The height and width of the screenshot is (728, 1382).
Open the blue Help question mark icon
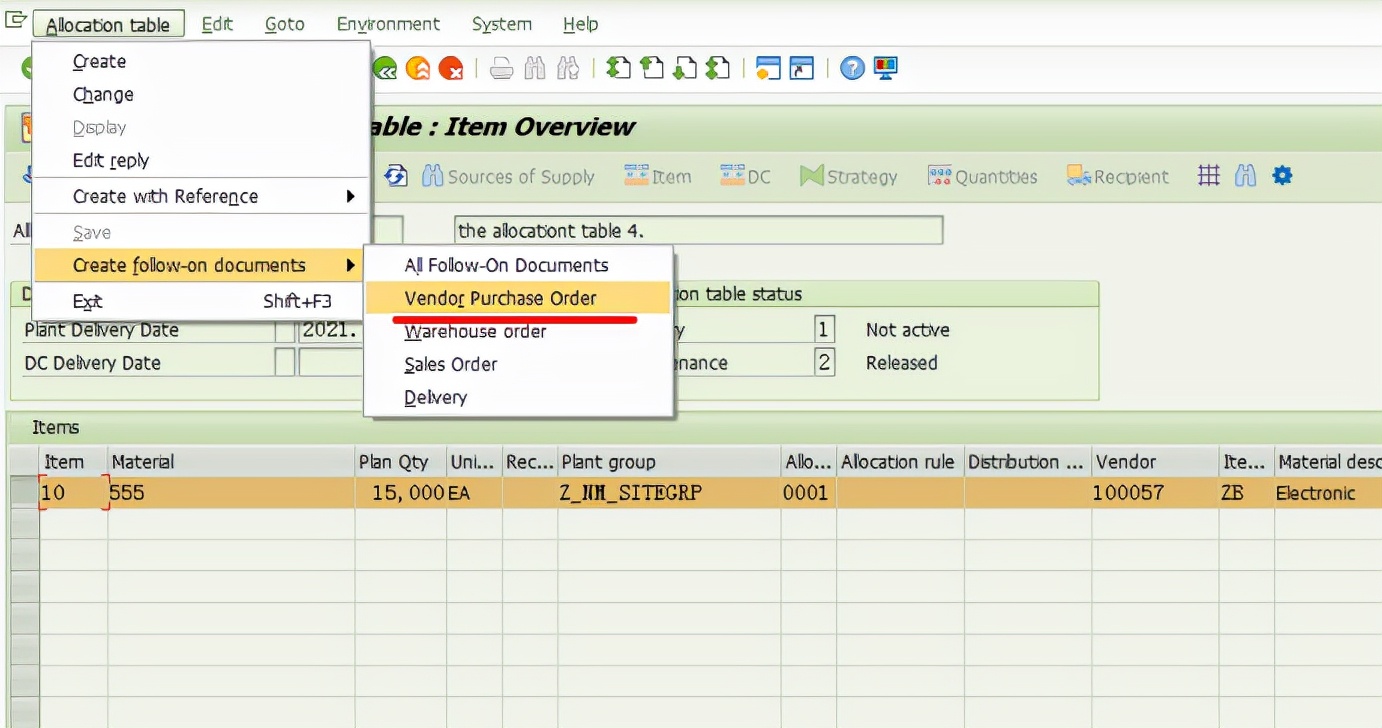(x=852, y=68)
